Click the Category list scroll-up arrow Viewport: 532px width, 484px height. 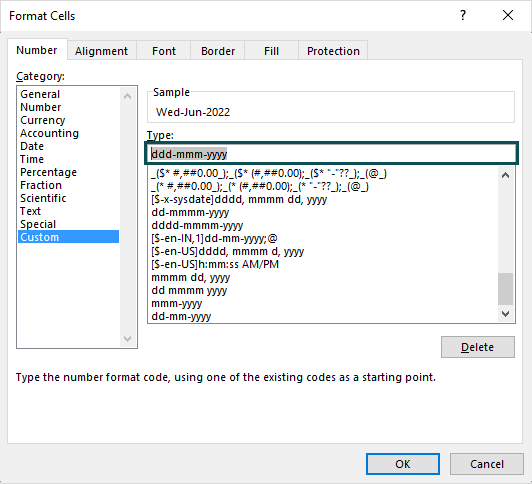click(128, 96)
